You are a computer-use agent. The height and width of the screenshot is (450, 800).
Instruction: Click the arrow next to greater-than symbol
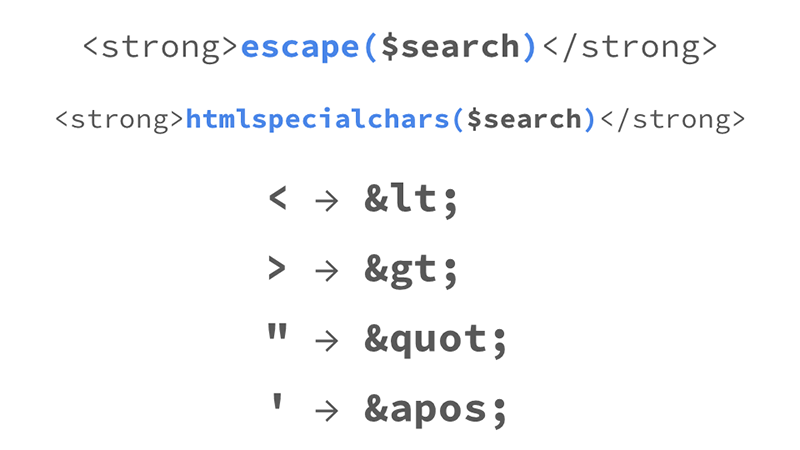point(326,270)
